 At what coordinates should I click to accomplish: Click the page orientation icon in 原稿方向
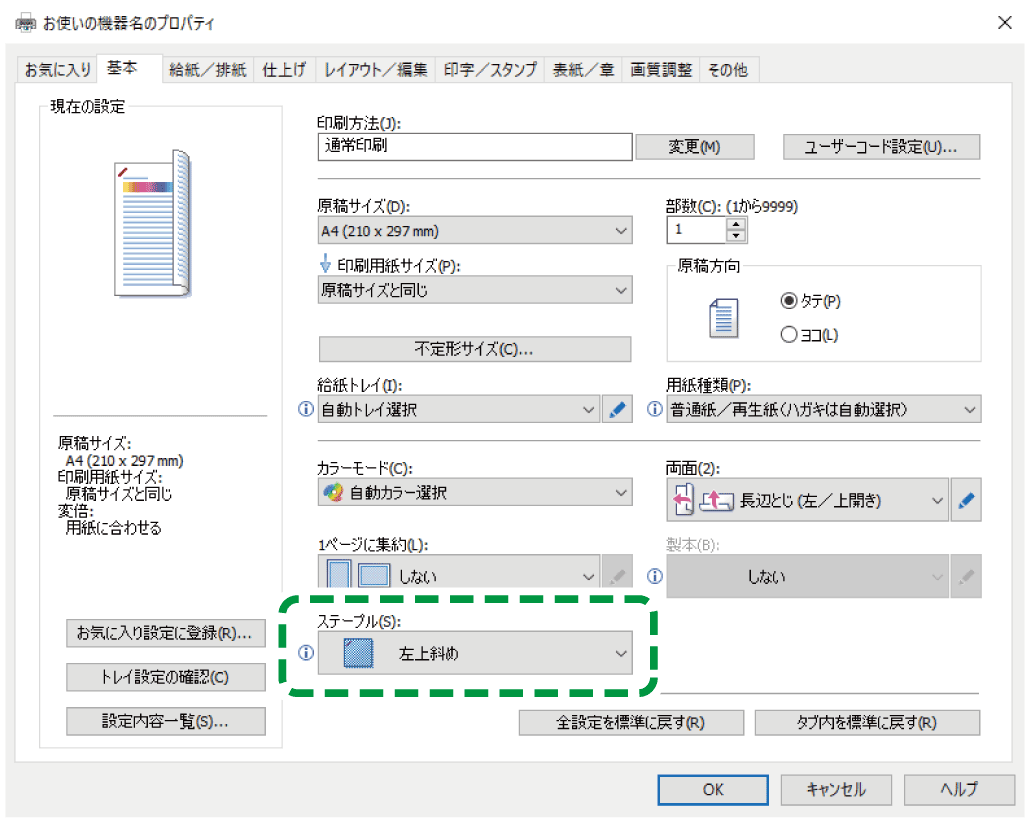[x=722, y=318]
